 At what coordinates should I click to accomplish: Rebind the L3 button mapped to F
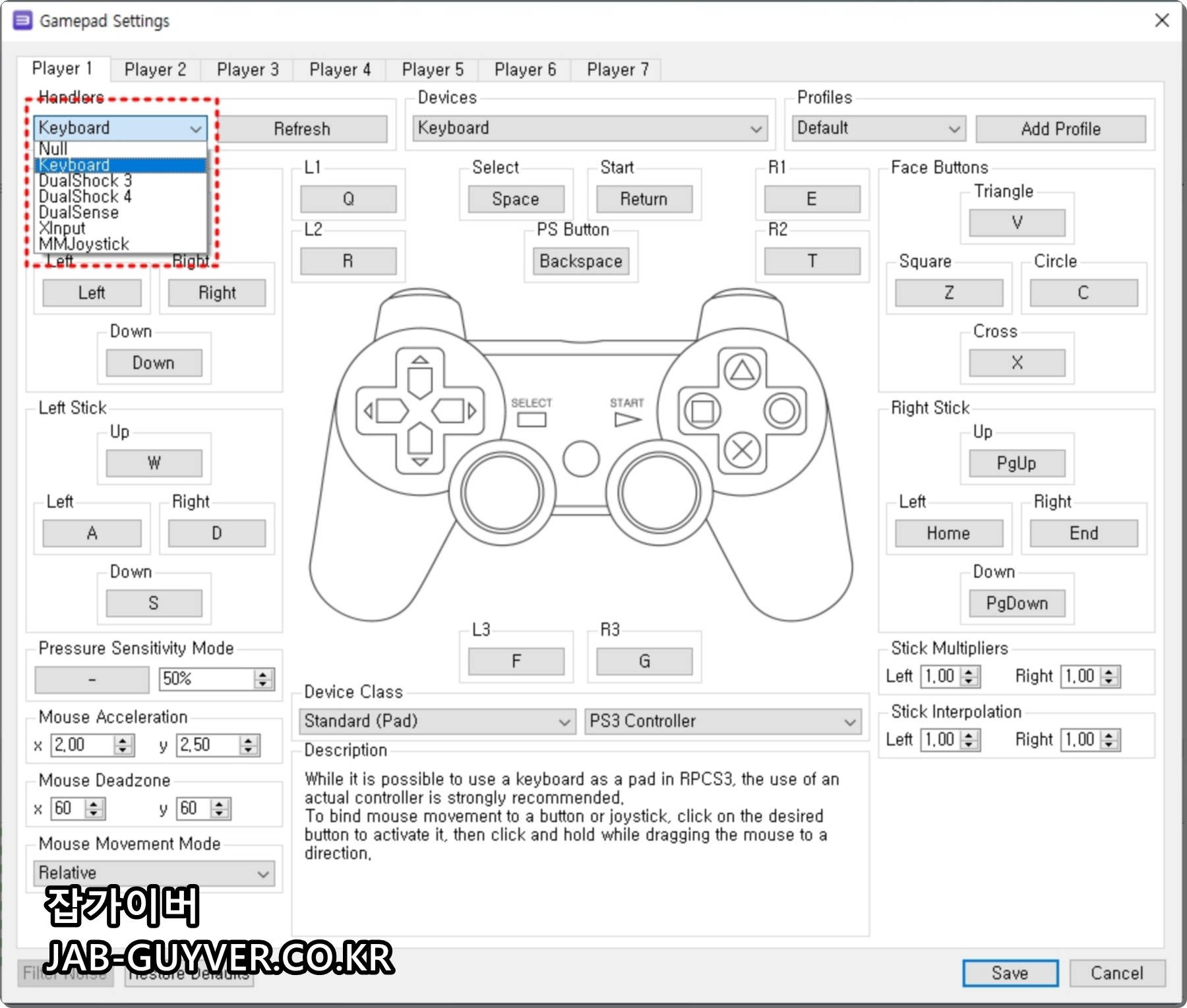516,661
